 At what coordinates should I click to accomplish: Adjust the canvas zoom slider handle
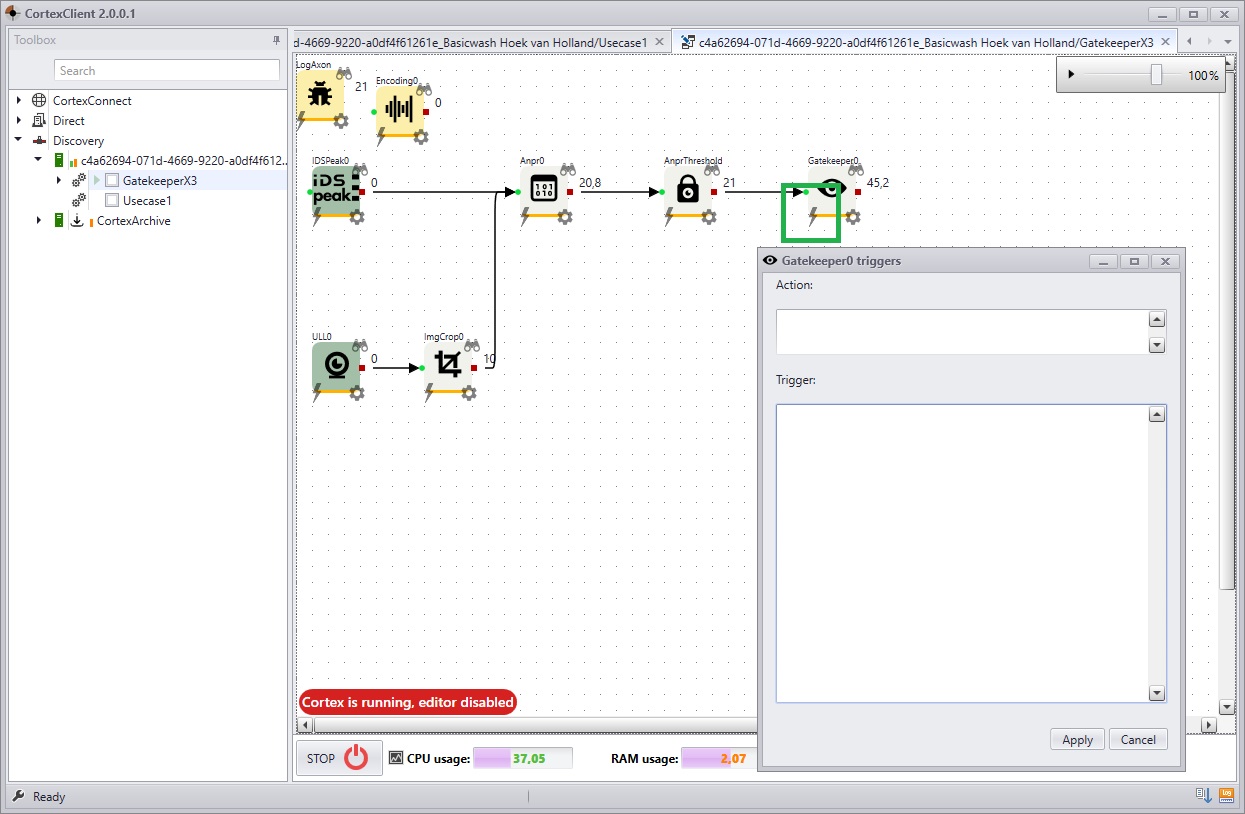[1156, 75]
